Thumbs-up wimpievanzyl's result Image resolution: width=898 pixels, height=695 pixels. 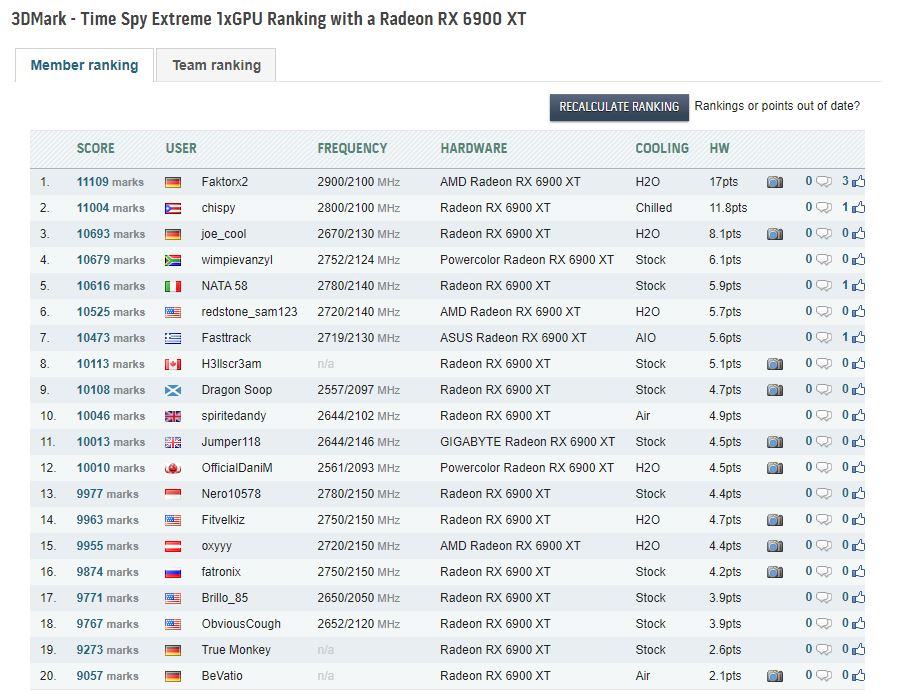pyautogui.click(x=858, y=259)
